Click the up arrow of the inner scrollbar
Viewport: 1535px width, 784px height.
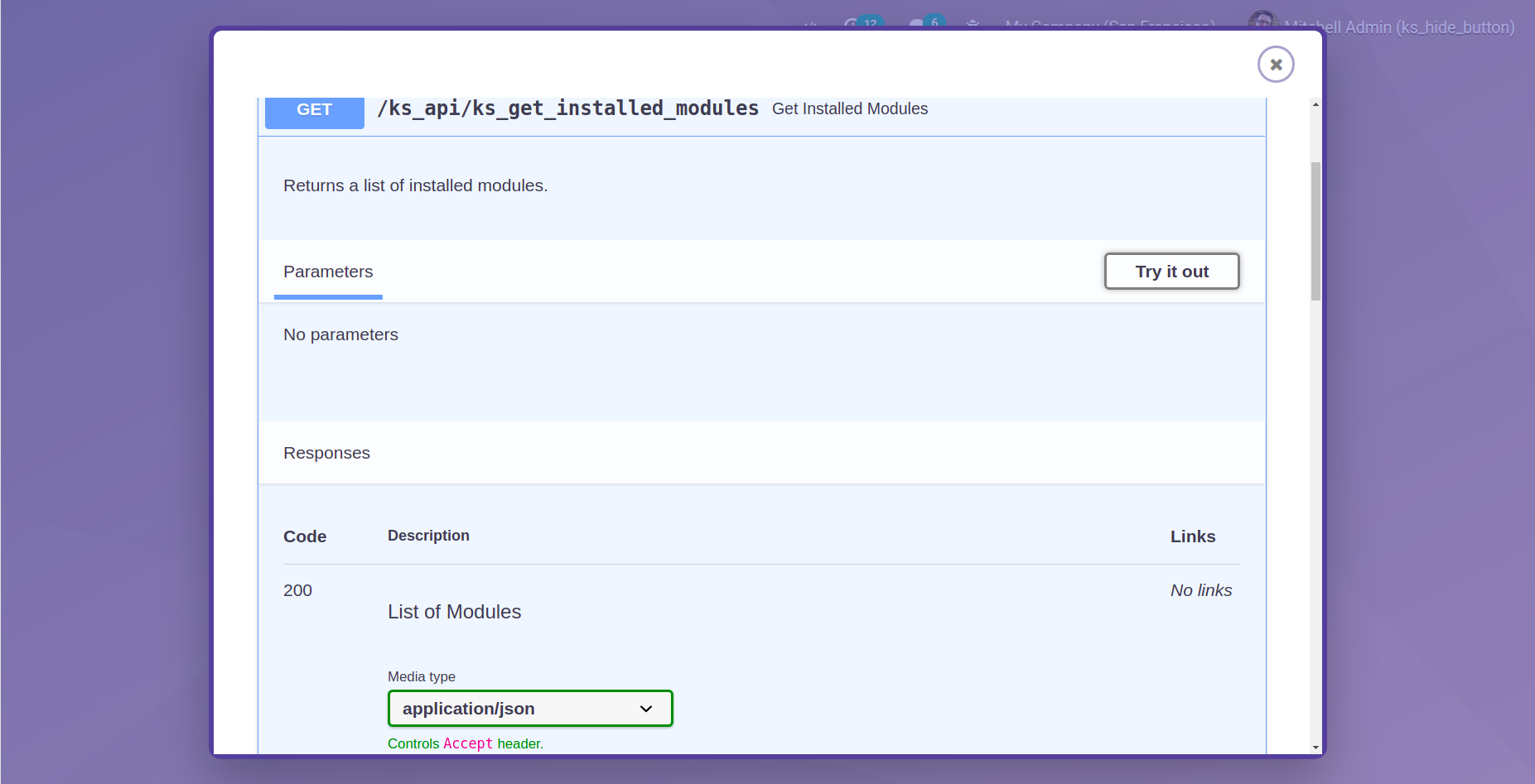1315,104
